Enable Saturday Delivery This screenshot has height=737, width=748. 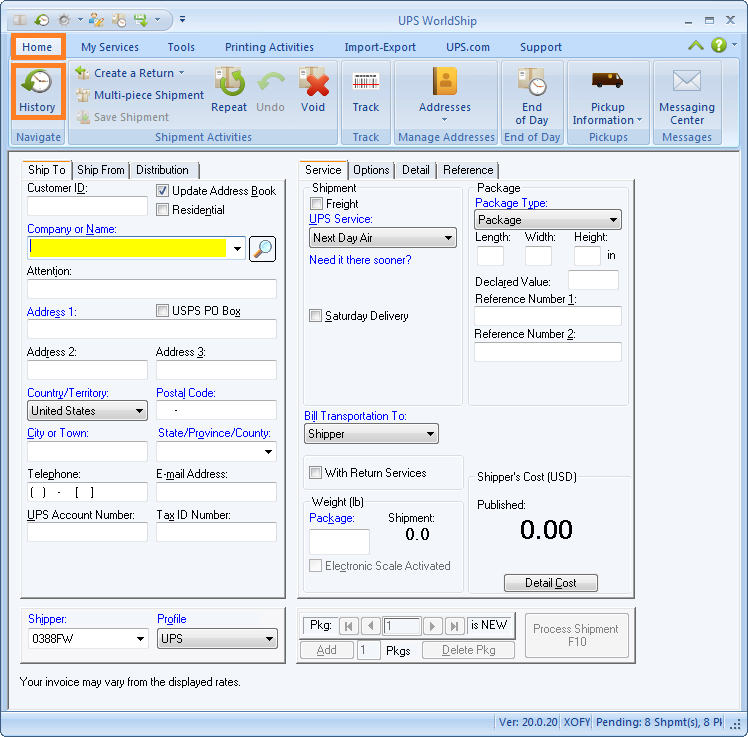[315, 316]
